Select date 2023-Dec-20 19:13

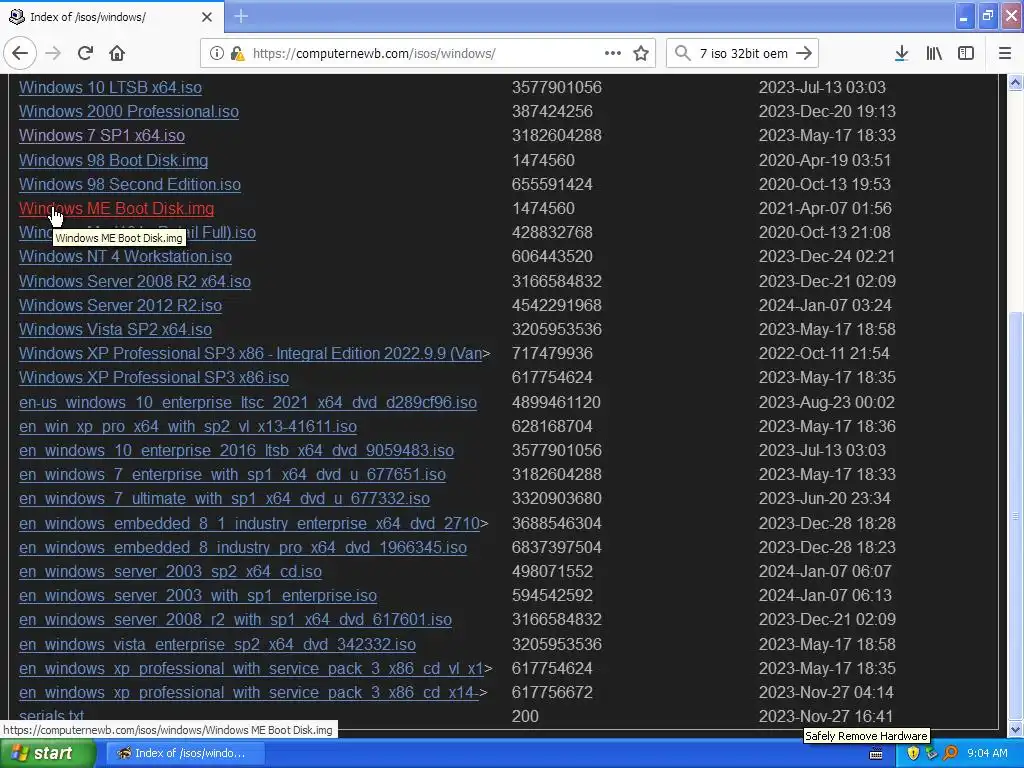pos(827,112)
